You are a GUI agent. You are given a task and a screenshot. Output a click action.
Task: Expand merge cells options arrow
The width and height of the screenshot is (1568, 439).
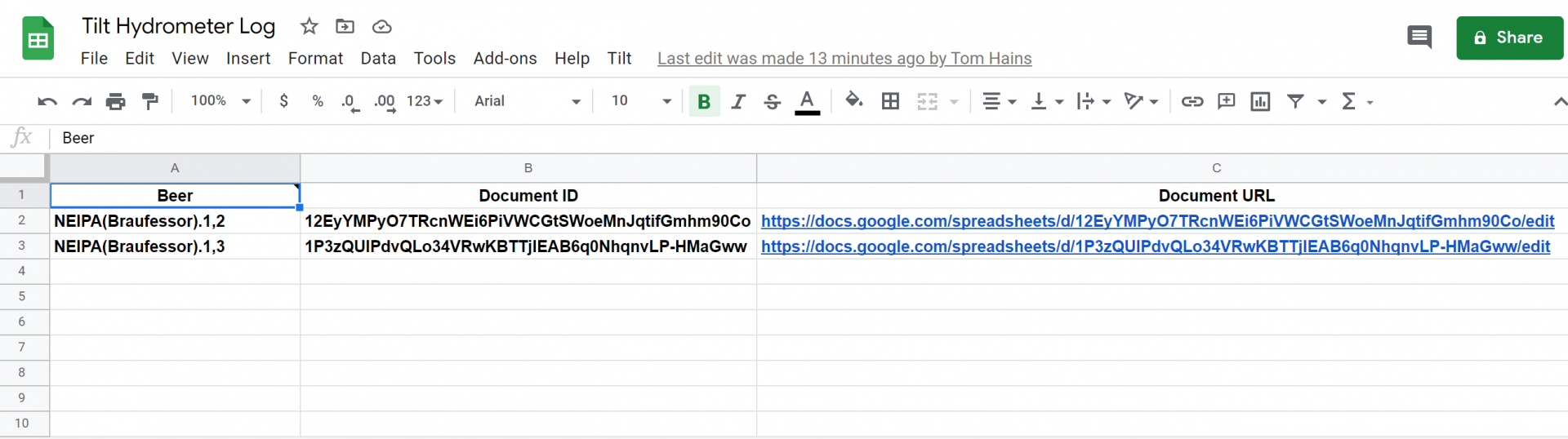coord(954,102)
